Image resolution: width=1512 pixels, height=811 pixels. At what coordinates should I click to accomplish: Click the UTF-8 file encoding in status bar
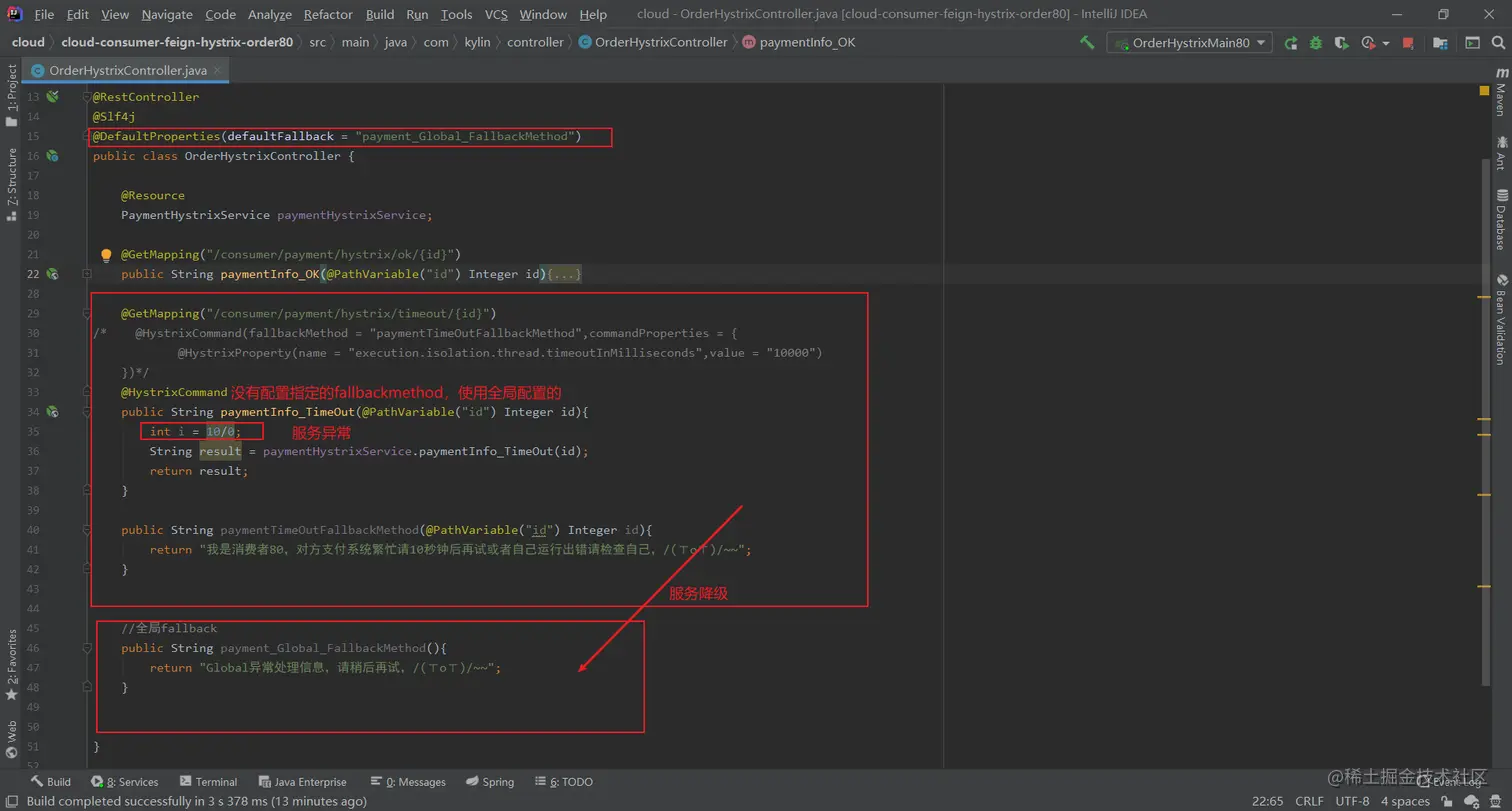[1352, 801]
